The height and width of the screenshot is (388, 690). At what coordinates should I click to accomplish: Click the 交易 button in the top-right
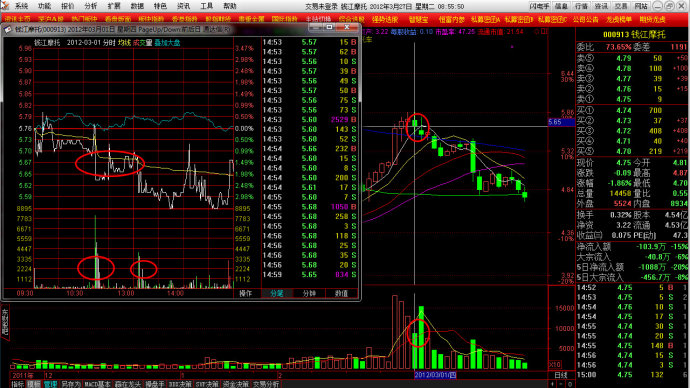tap(621, 6)
